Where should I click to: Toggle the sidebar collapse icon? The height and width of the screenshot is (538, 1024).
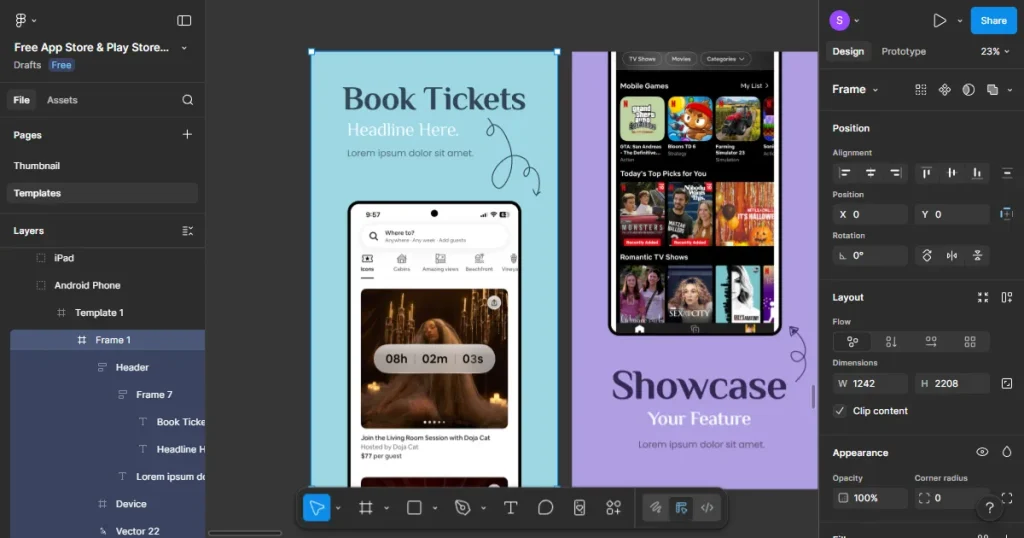click(x=184, y=21)
